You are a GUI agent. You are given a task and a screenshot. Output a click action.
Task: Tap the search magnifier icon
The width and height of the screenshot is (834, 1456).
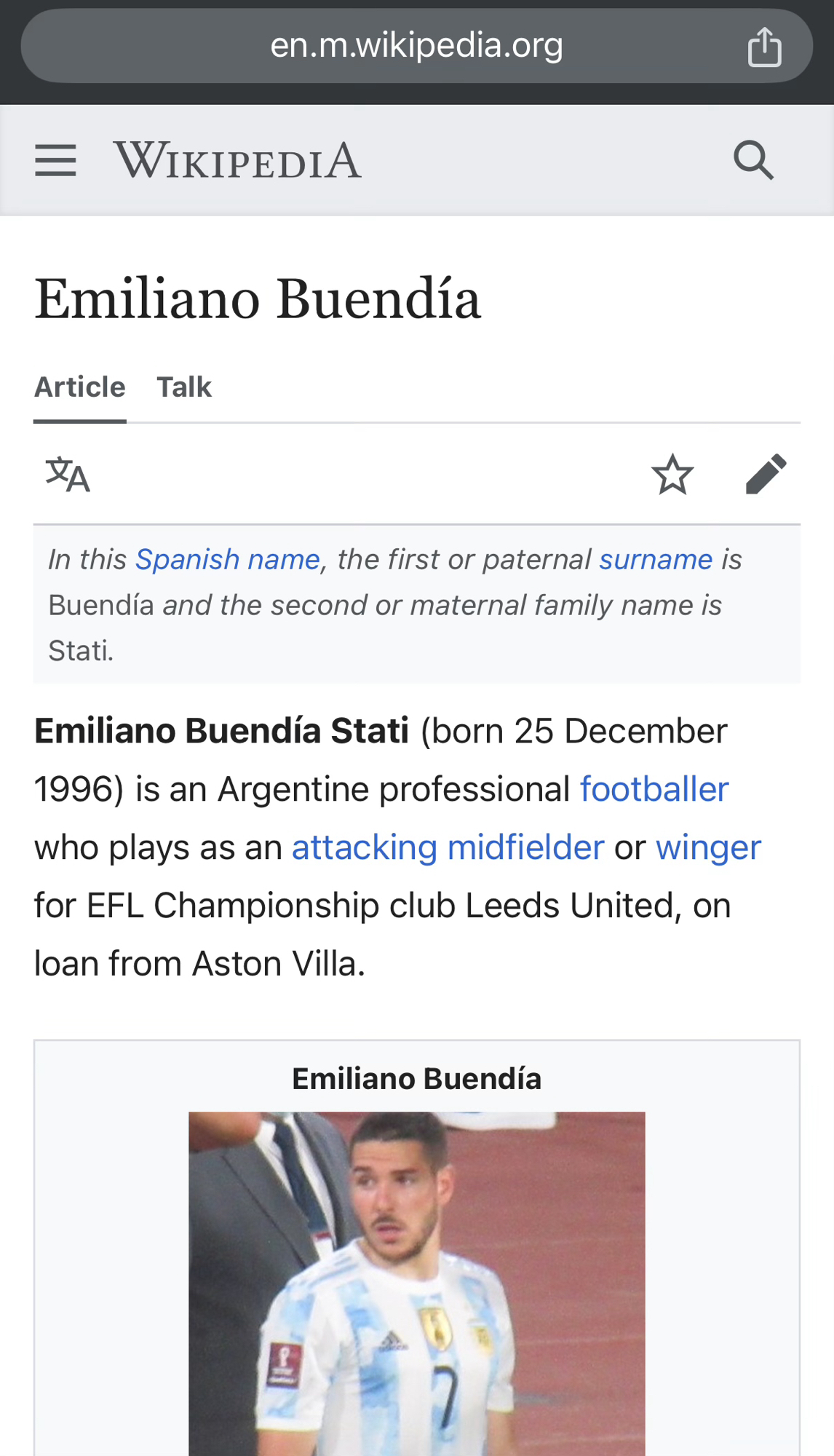click(753, 160)
